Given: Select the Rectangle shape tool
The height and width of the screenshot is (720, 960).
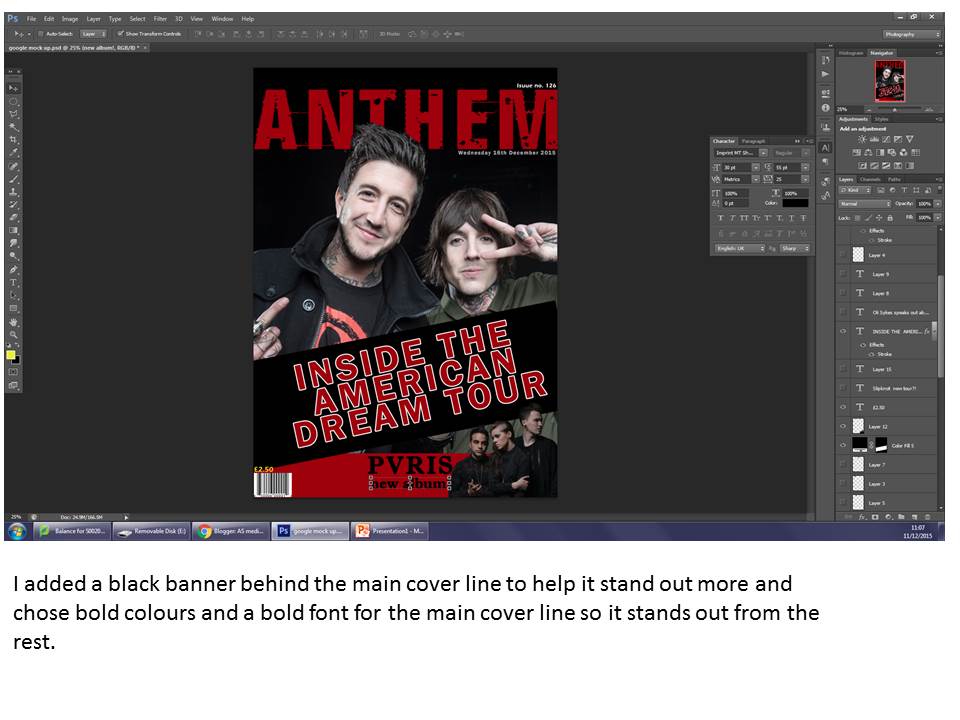Looking at the screenshot, I should tap(13, 308).
